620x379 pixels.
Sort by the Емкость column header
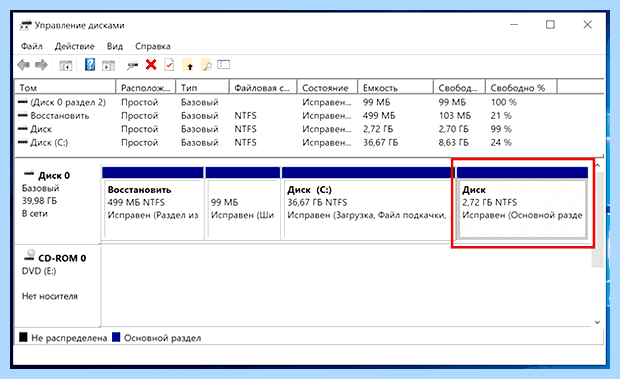(395, 87)
